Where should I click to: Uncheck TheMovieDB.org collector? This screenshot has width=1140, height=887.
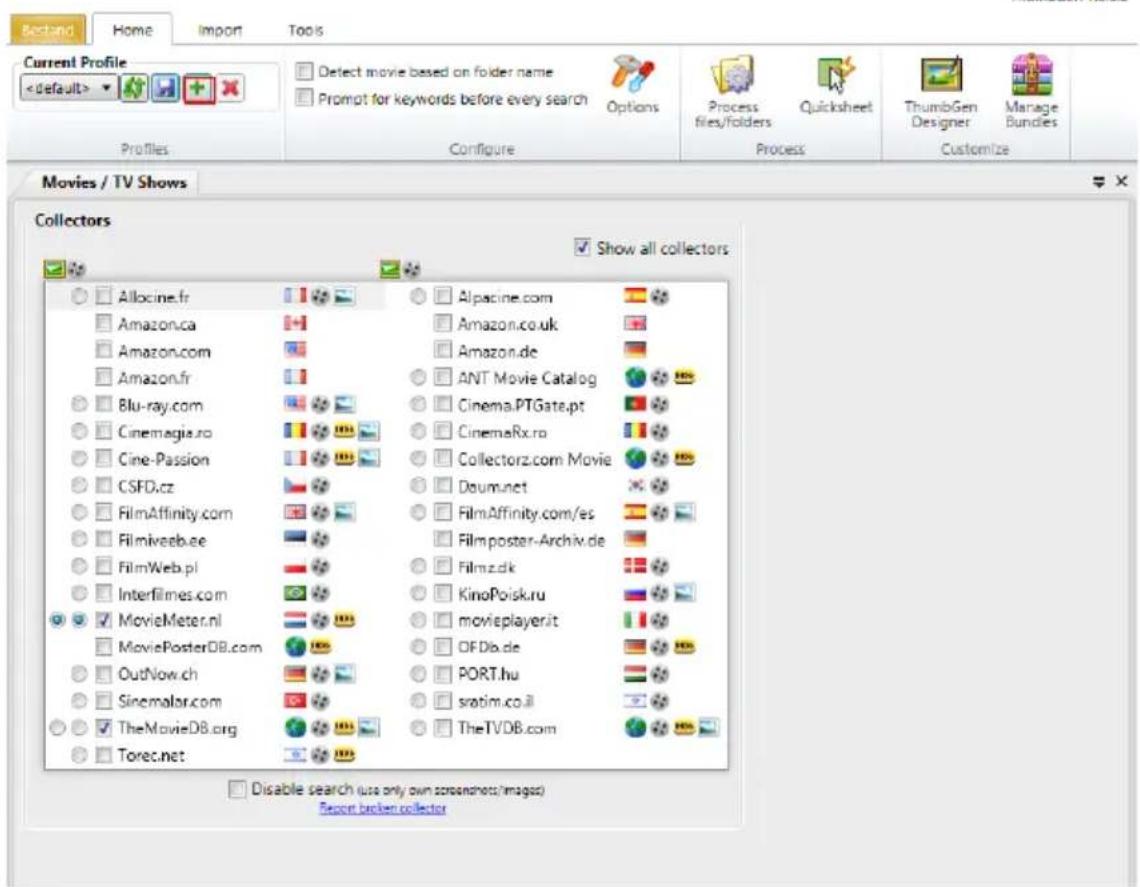[x=104, y=727]
